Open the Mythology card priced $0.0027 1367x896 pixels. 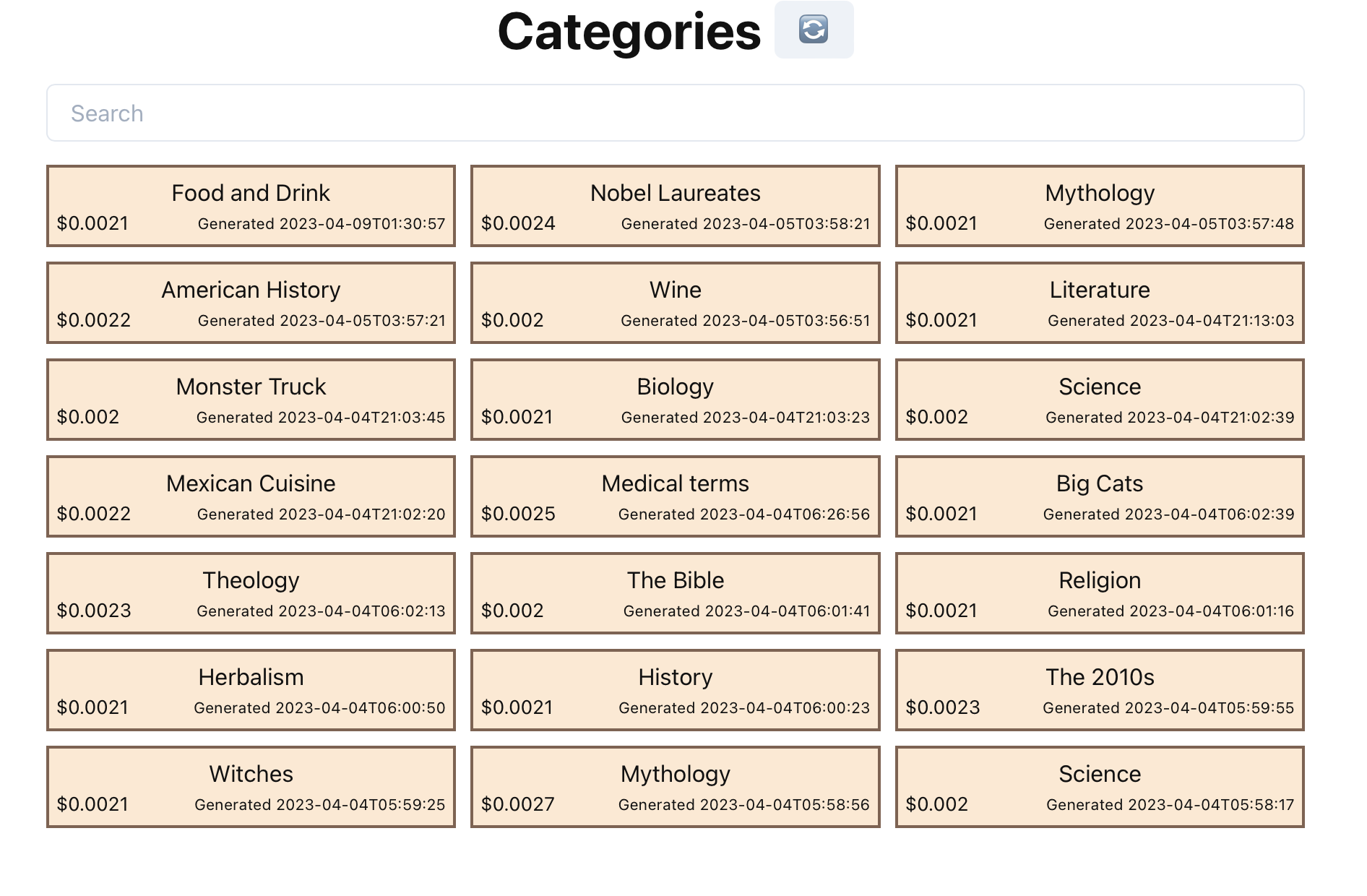(x=675, y=787)
